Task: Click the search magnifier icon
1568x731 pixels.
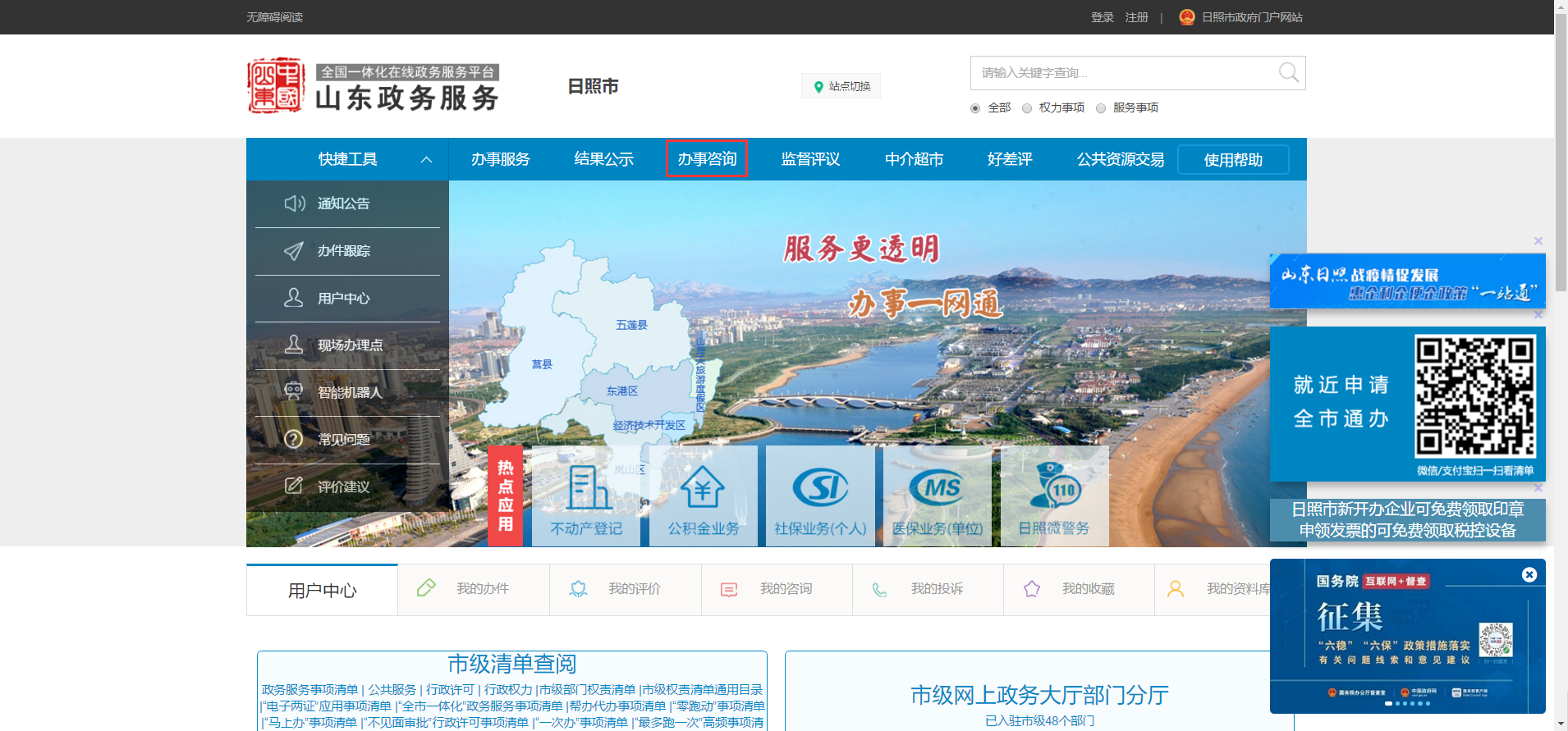Action: coord(1288,73)
